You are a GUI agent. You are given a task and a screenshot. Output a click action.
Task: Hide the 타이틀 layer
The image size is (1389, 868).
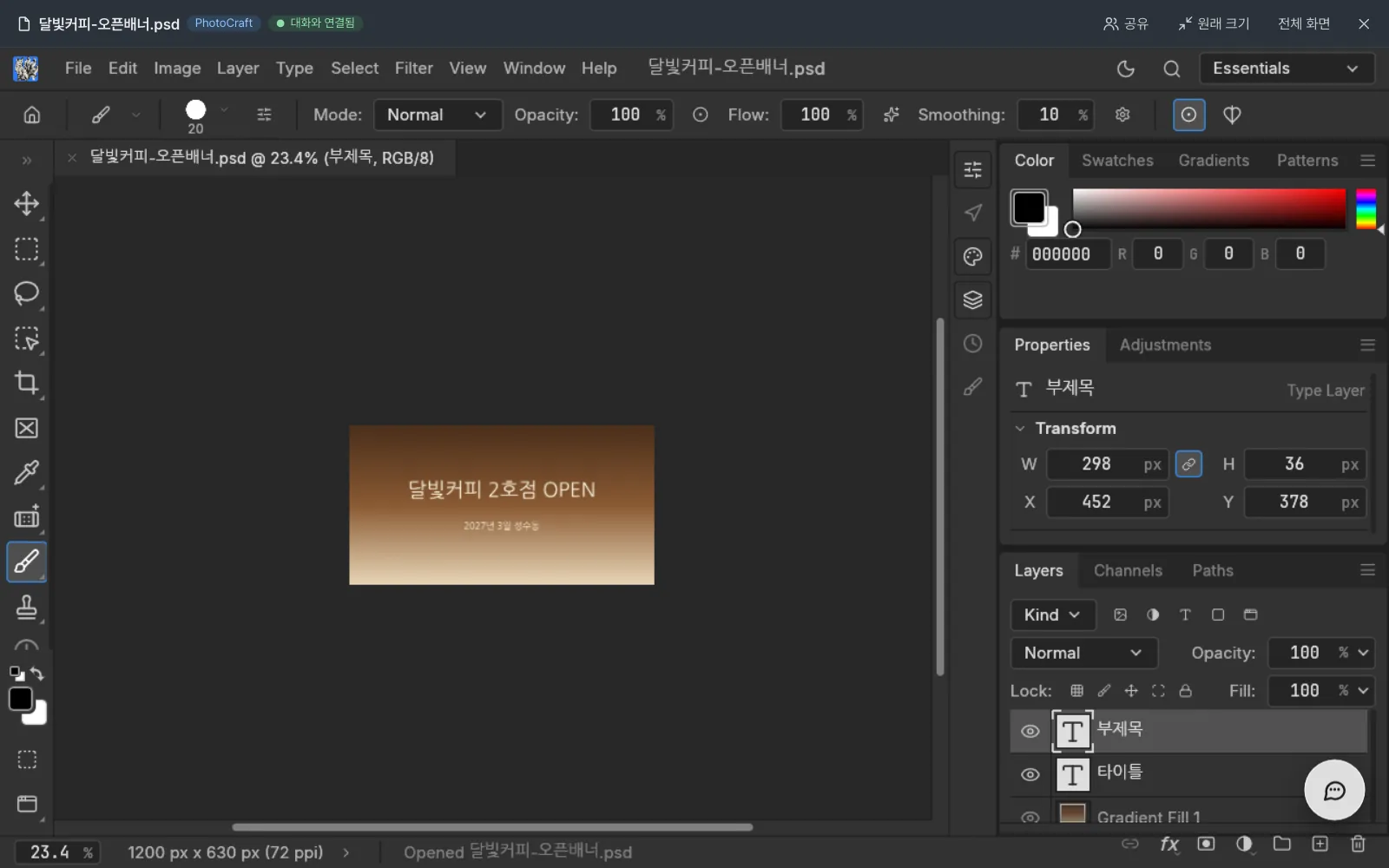point(1030,774)
